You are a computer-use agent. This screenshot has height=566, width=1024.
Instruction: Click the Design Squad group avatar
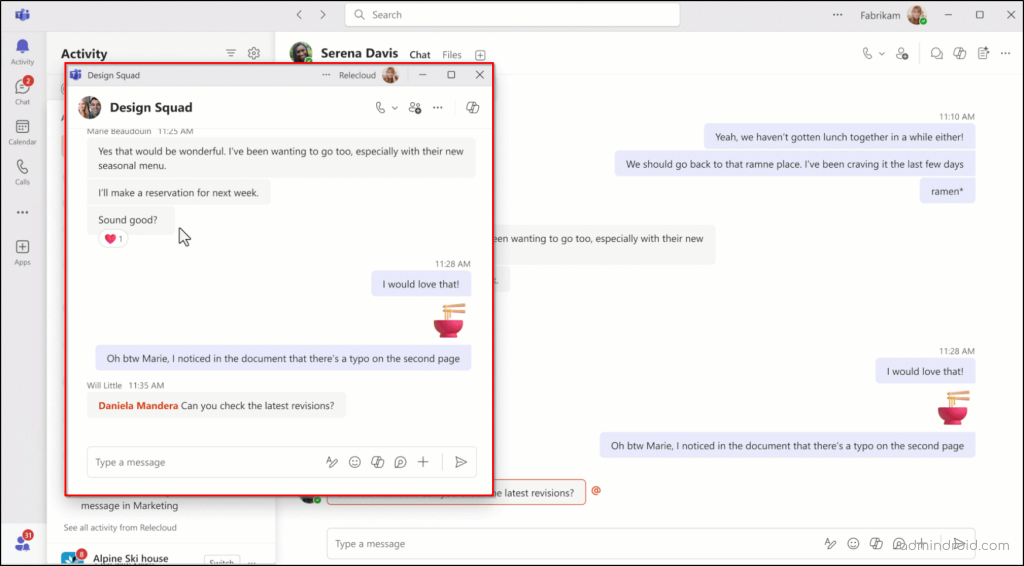[90, 108]
